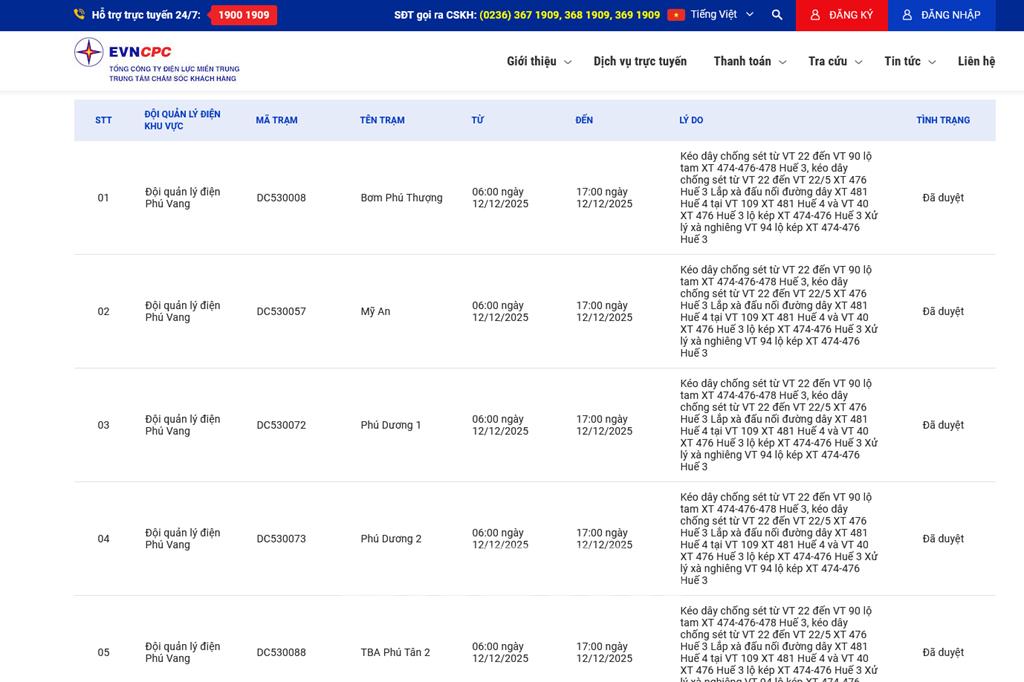Expand the Tra cứu menu
The height and width of the screenshot is (682, 1024).
tap(835, 61)
